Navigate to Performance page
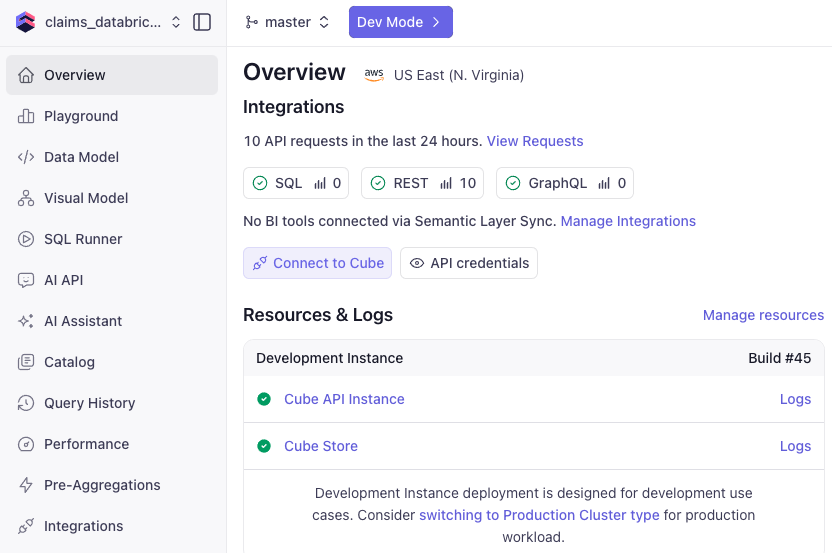The height and width of the screenshot is (553, 832). [x=112, y=444]
